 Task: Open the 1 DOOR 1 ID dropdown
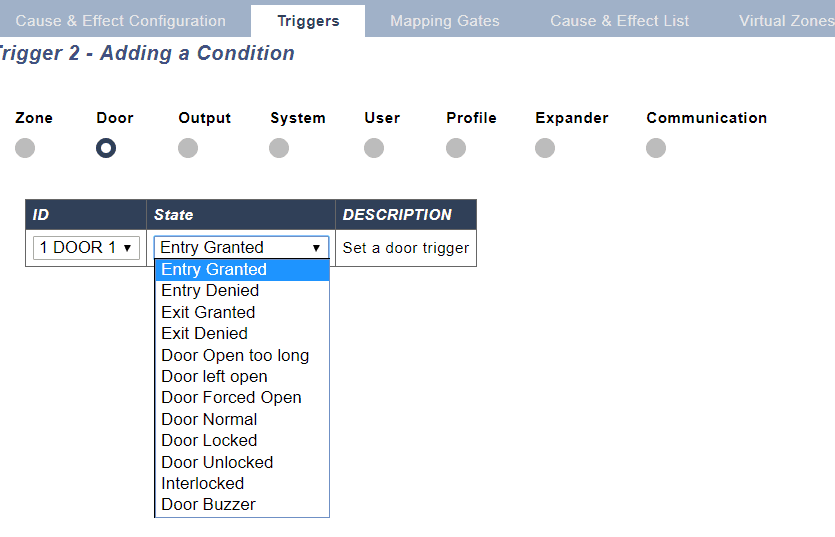point(86,248)
